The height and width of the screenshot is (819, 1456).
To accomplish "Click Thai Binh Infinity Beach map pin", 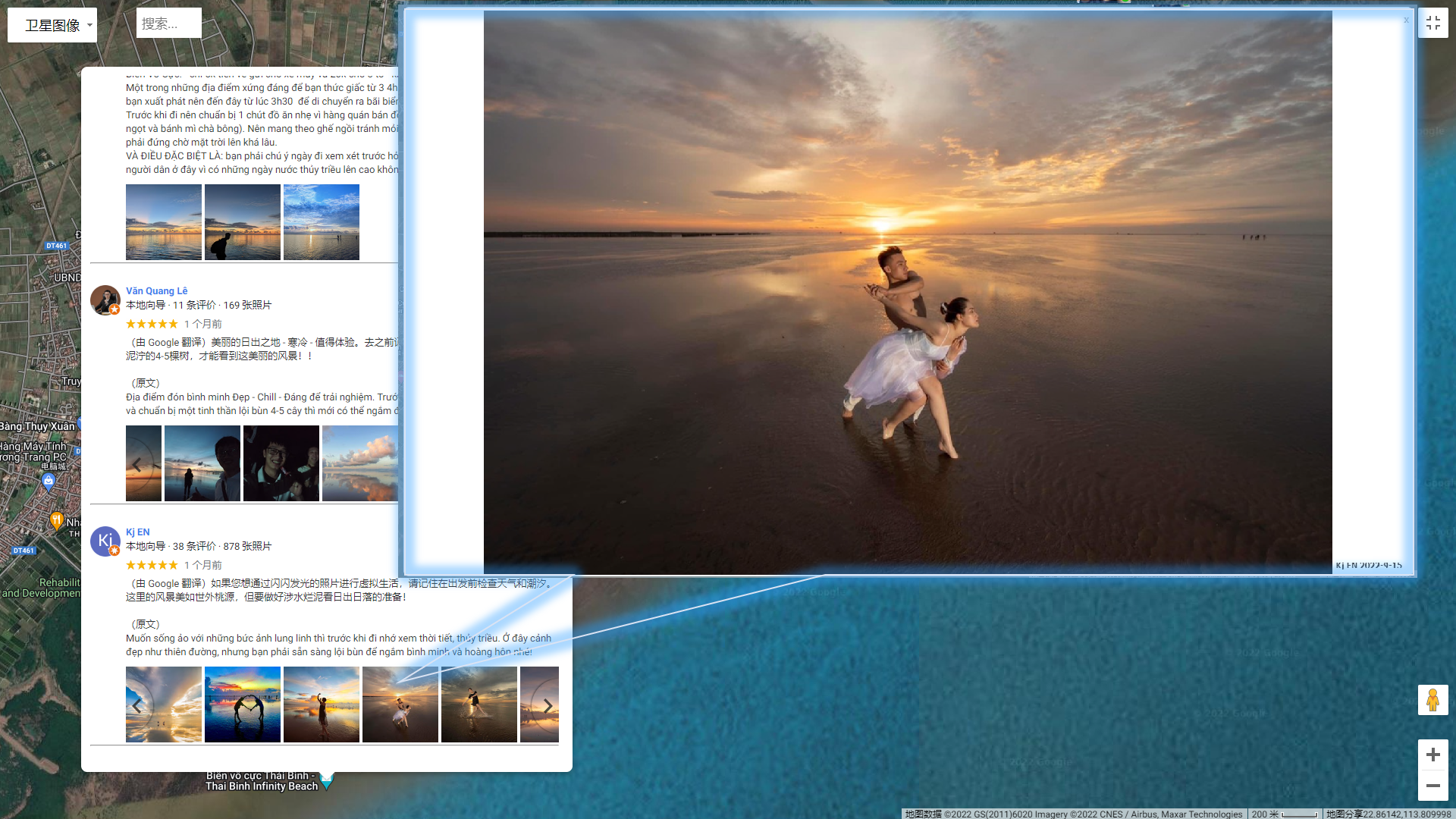I will [x=327, y=779].
